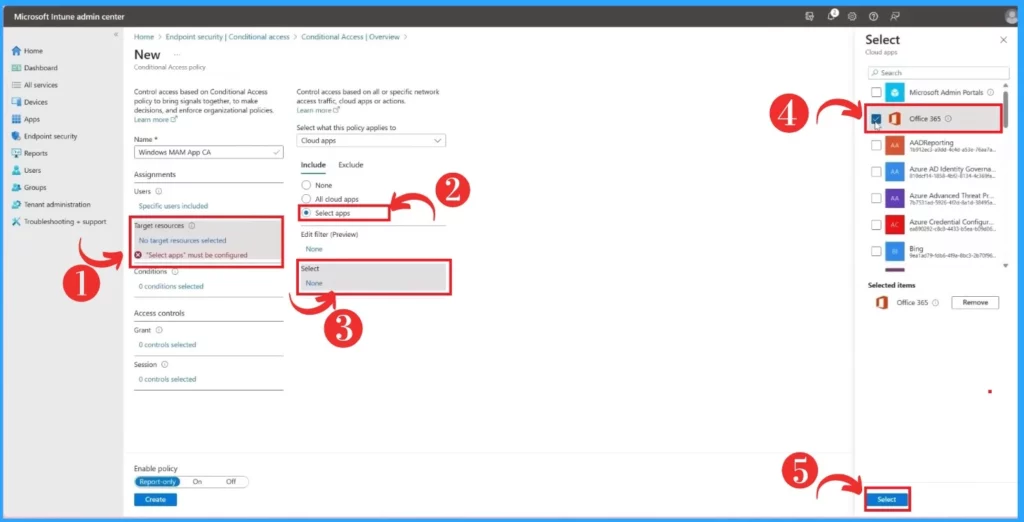The width and height of the screenshot is (1024, 522).
Task: Show info for Office 365 list entry
Action: (948, 119)
